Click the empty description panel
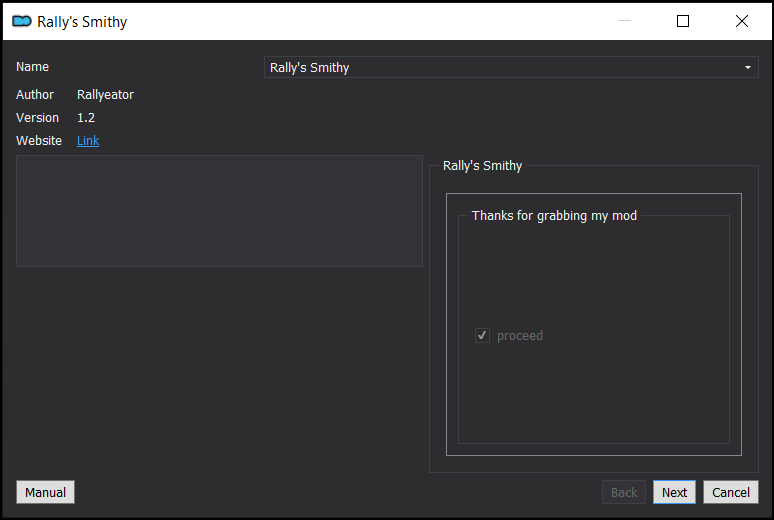The height and width of the screenshot is (520, 774). 219,211
